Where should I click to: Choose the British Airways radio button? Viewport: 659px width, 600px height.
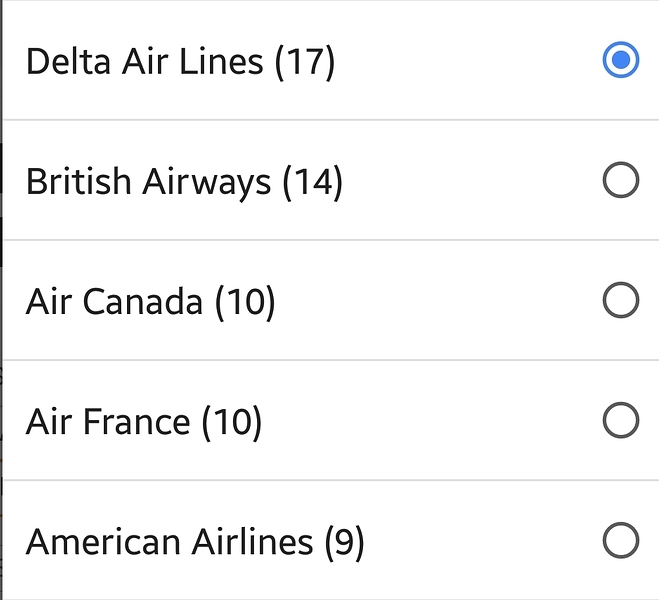[620, 181]
